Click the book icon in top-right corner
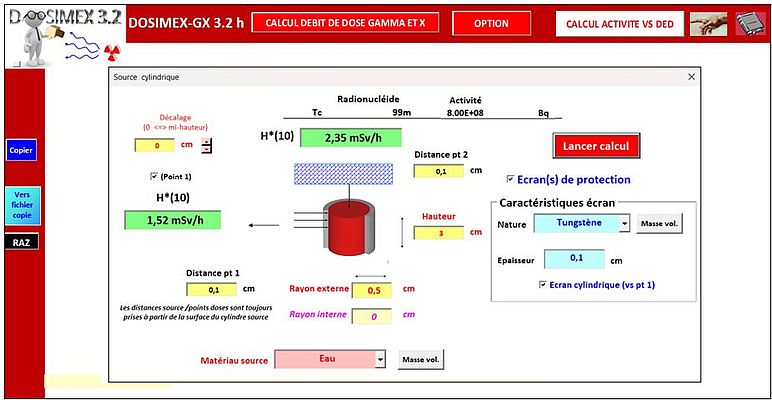This screenshot has width=772, height=400. pyautogui.click(x=749, y=24)
